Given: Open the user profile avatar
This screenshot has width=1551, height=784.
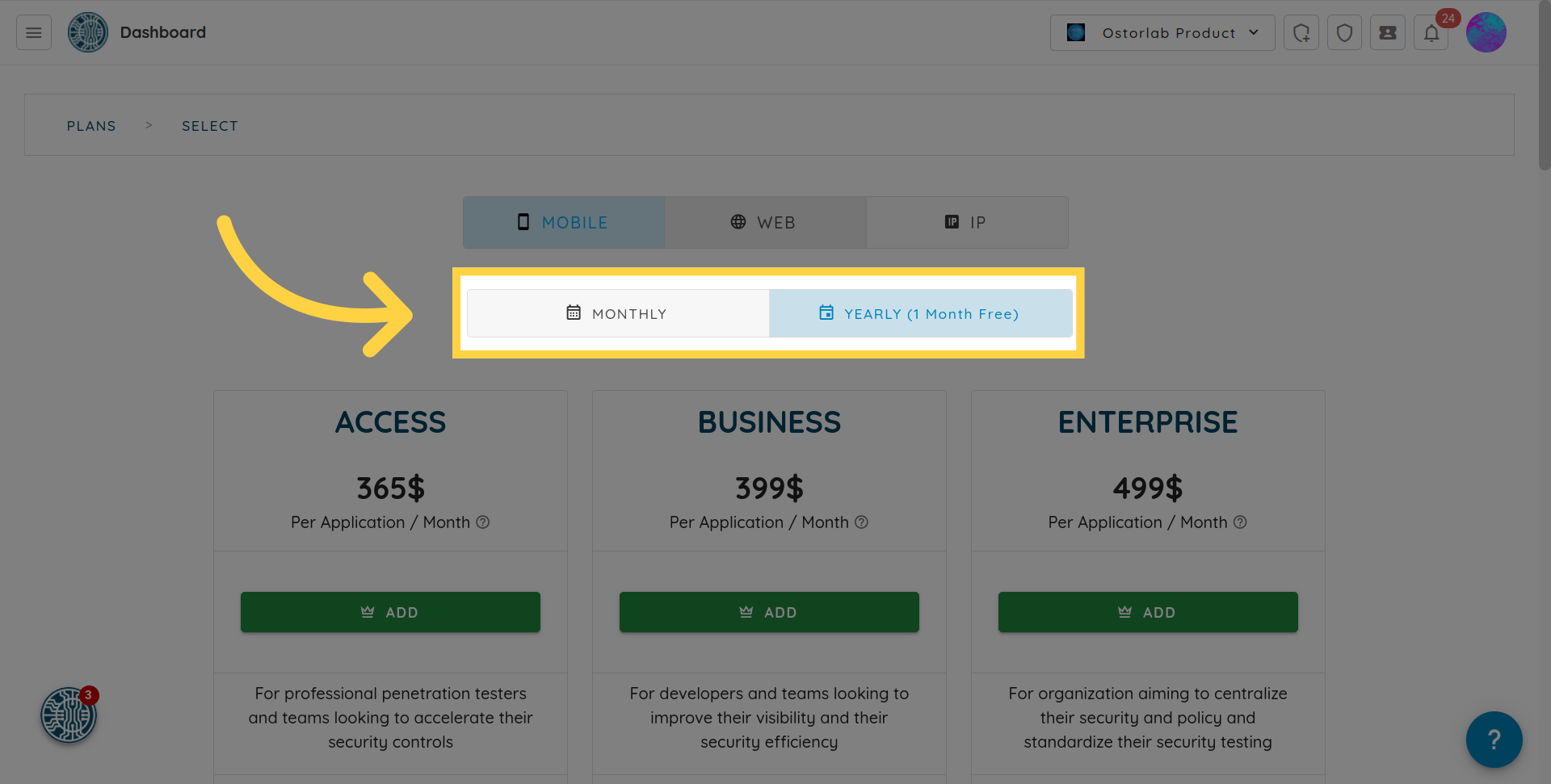Looking at the screenshot, I should [x=1486, y=33].
